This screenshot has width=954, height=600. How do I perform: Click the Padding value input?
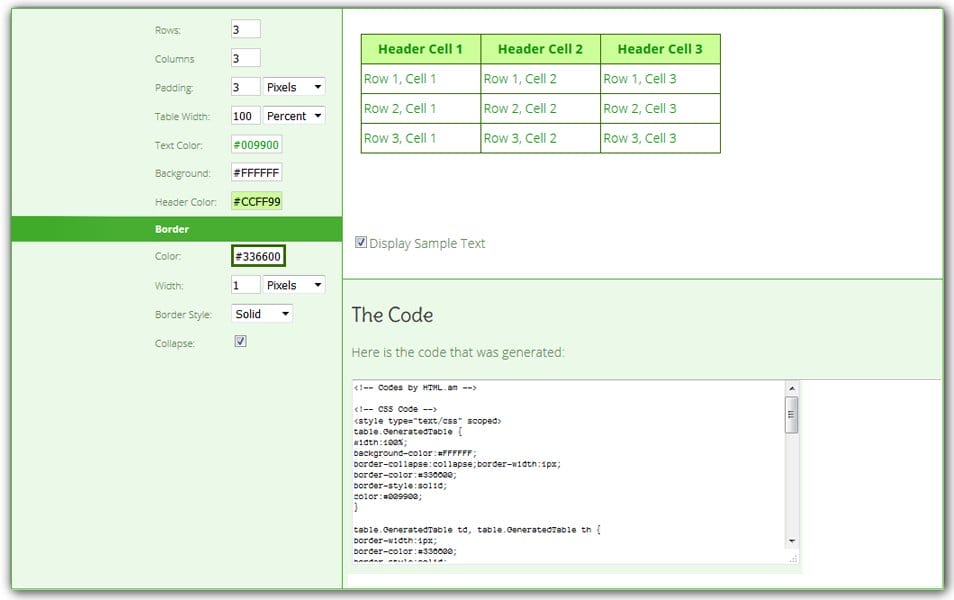point(248,87)
